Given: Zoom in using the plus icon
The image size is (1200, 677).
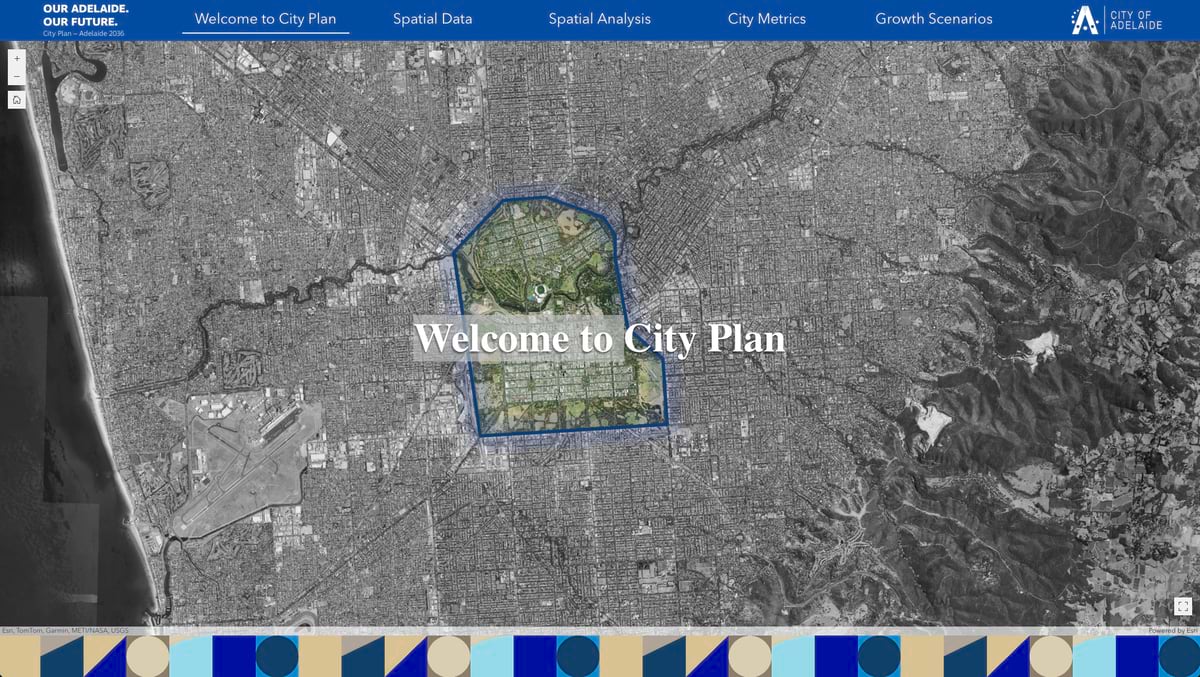Looking at the screenshot, I should 16,59.
